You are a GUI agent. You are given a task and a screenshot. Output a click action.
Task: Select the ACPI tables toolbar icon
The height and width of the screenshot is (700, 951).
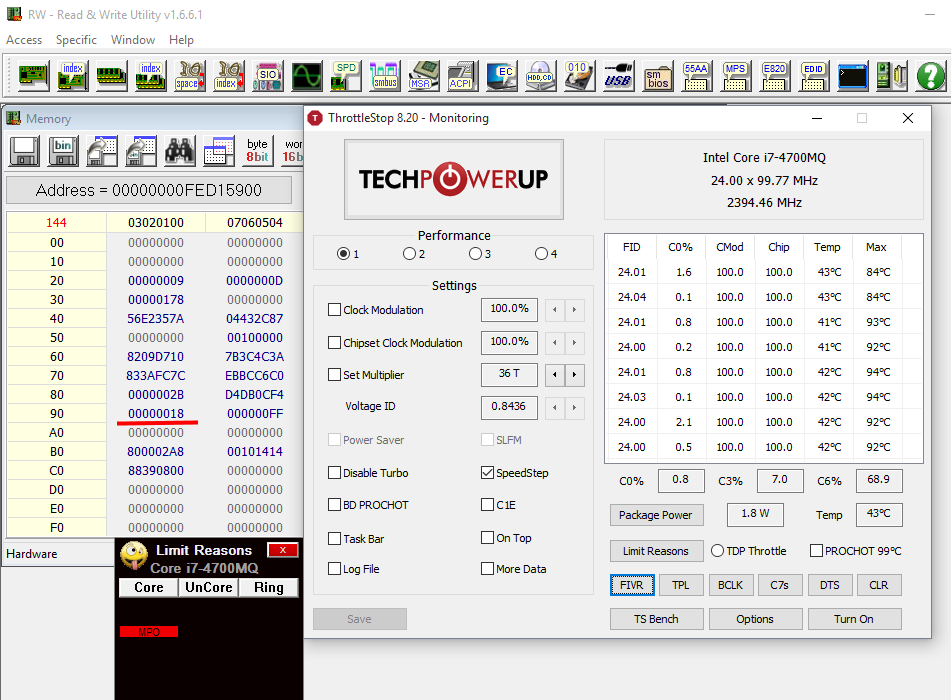[x=460, y=75]
